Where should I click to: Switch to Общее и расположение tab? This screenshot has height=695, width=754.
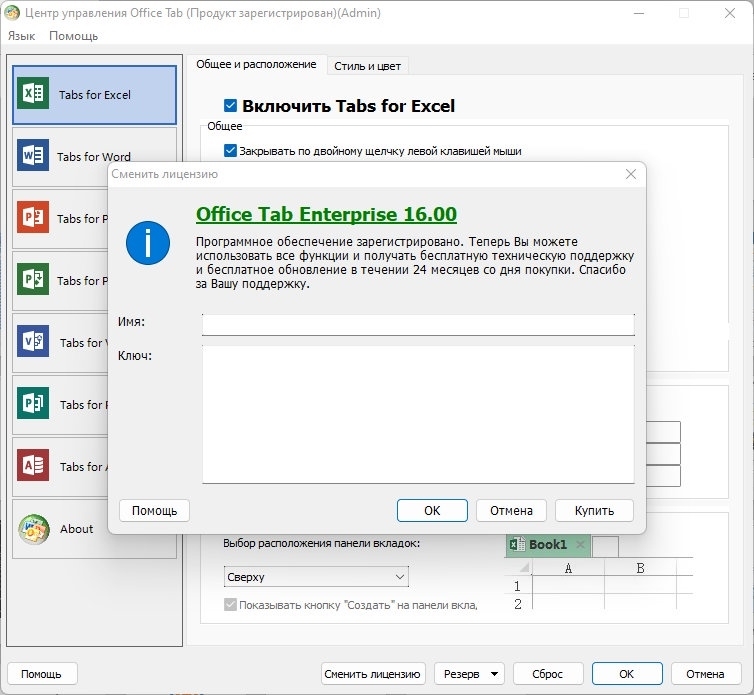pos(256,64)
